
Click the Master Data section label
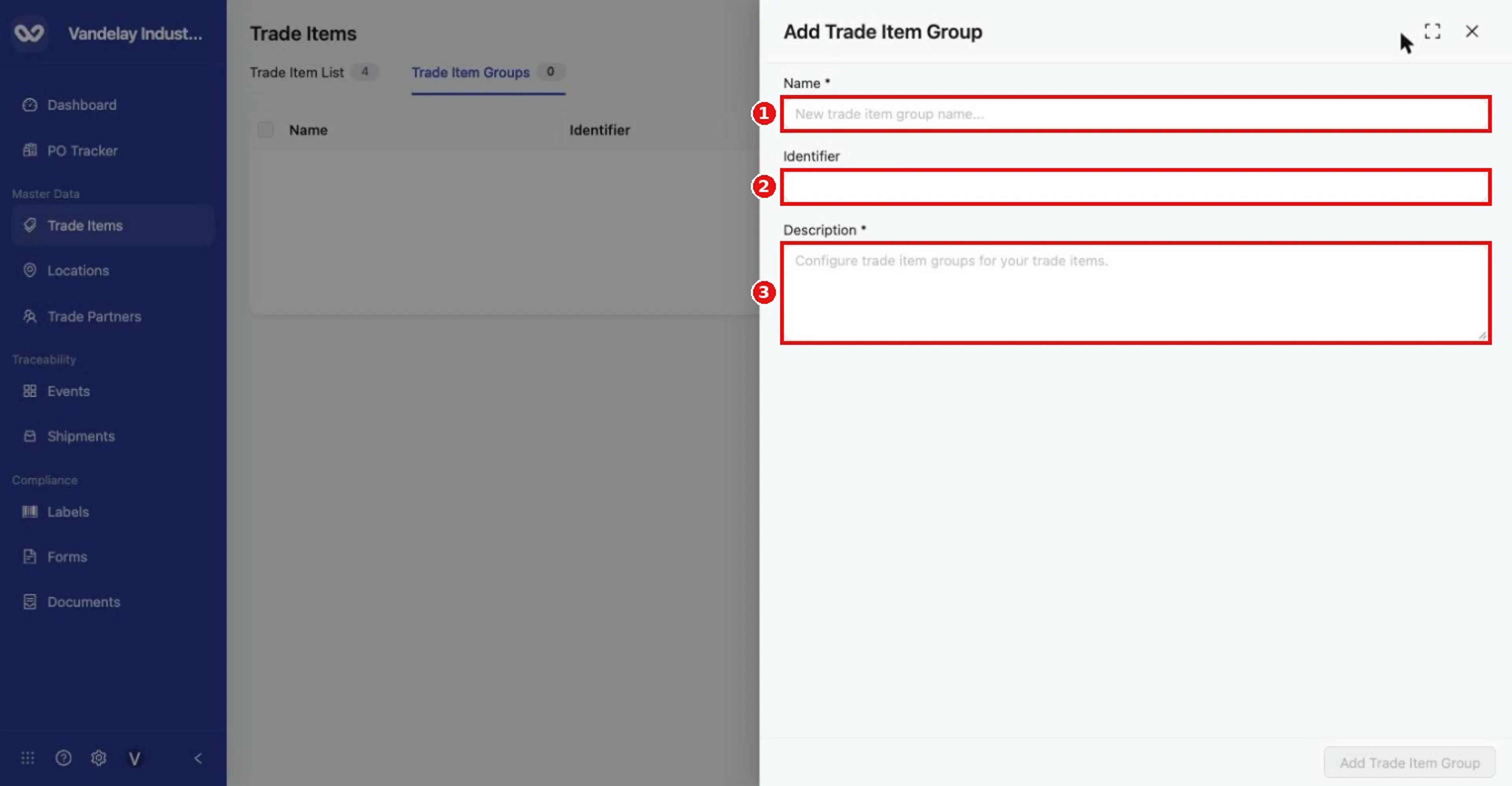coord(46,194)
